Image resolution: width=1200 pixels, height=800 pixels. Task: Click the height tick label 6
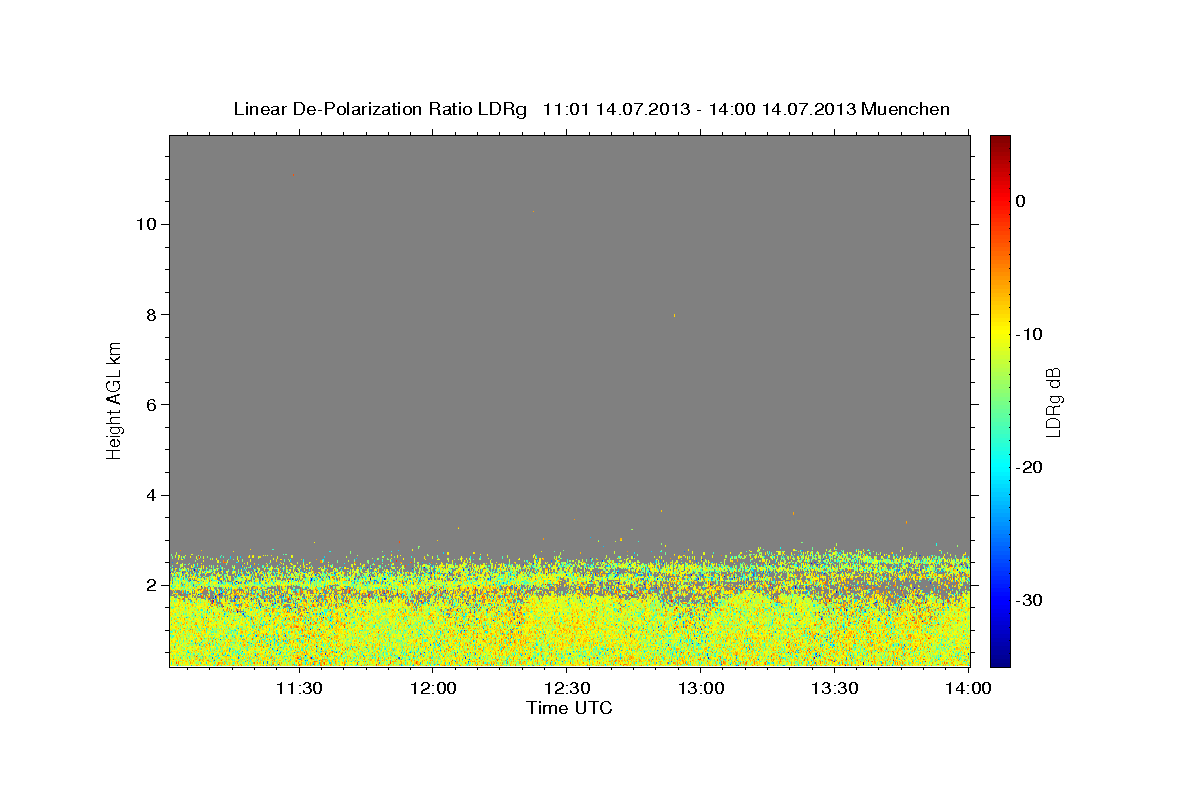pyautogui.click(x=149, y=404)
